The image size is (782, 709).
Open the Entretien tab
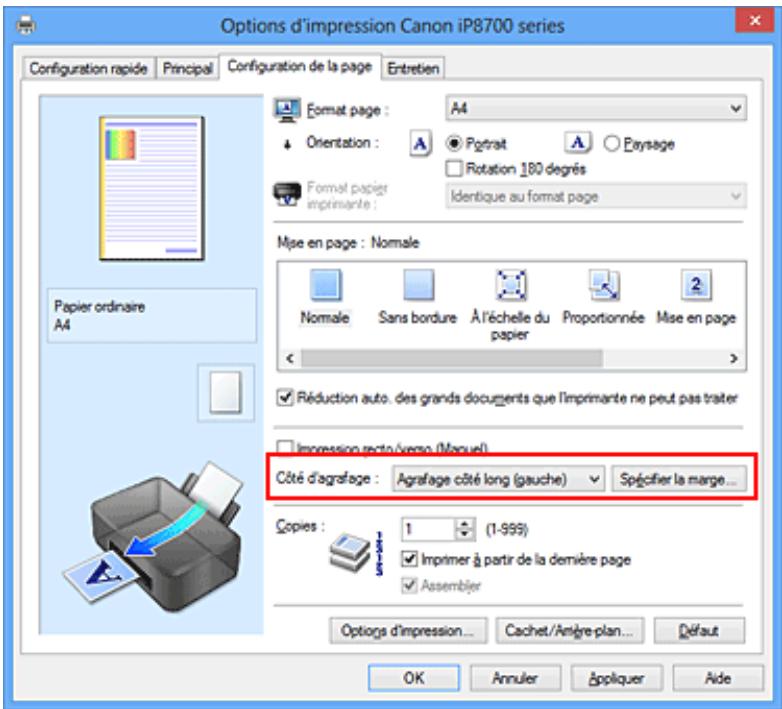[413, 68]
